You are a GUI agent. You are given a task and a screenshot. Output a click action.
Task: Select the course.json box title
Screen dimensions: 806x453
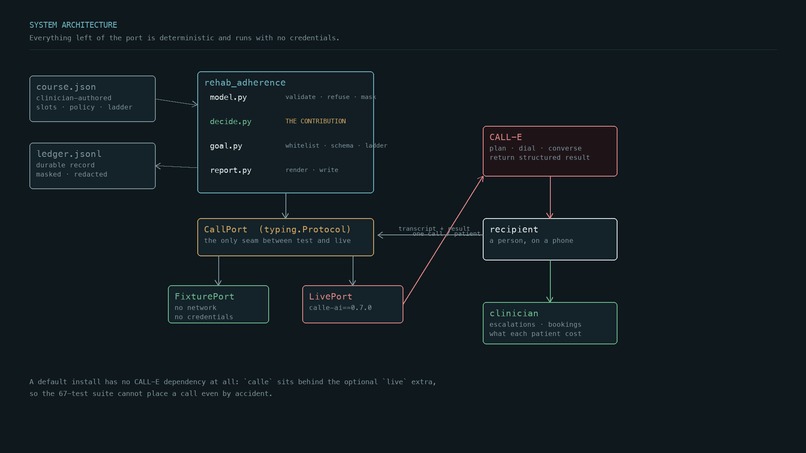(66, 87)
